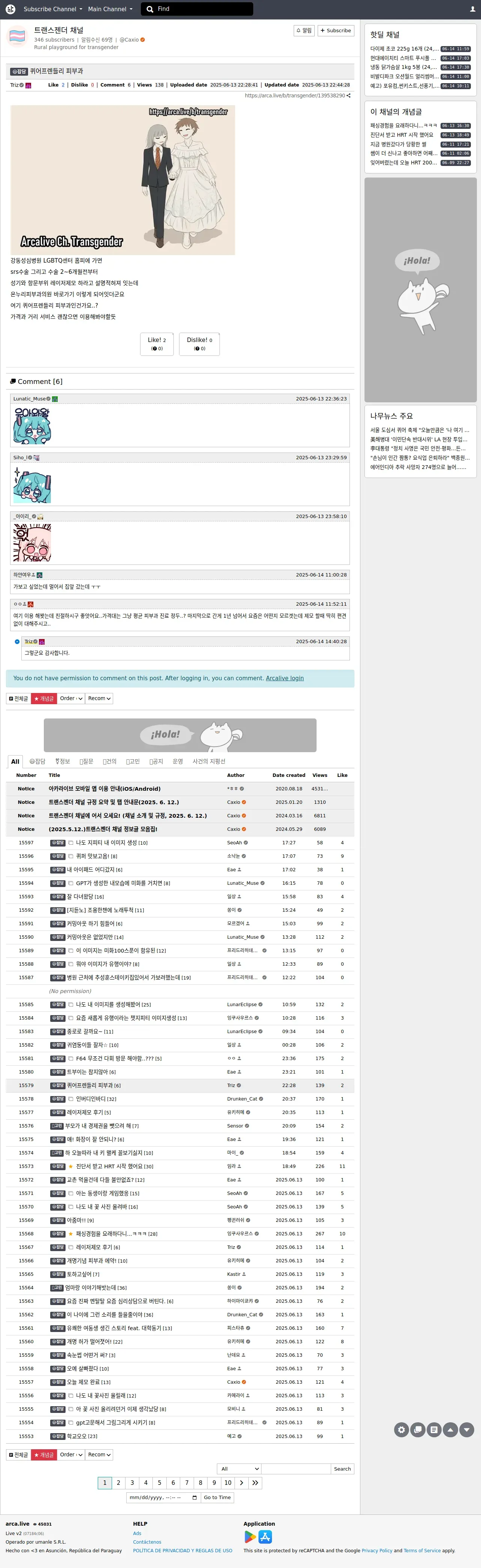This screenshot has width=481, height=1568.
Task: Toggle lower 전체글 filter
Action: [x=18, y=1455]
